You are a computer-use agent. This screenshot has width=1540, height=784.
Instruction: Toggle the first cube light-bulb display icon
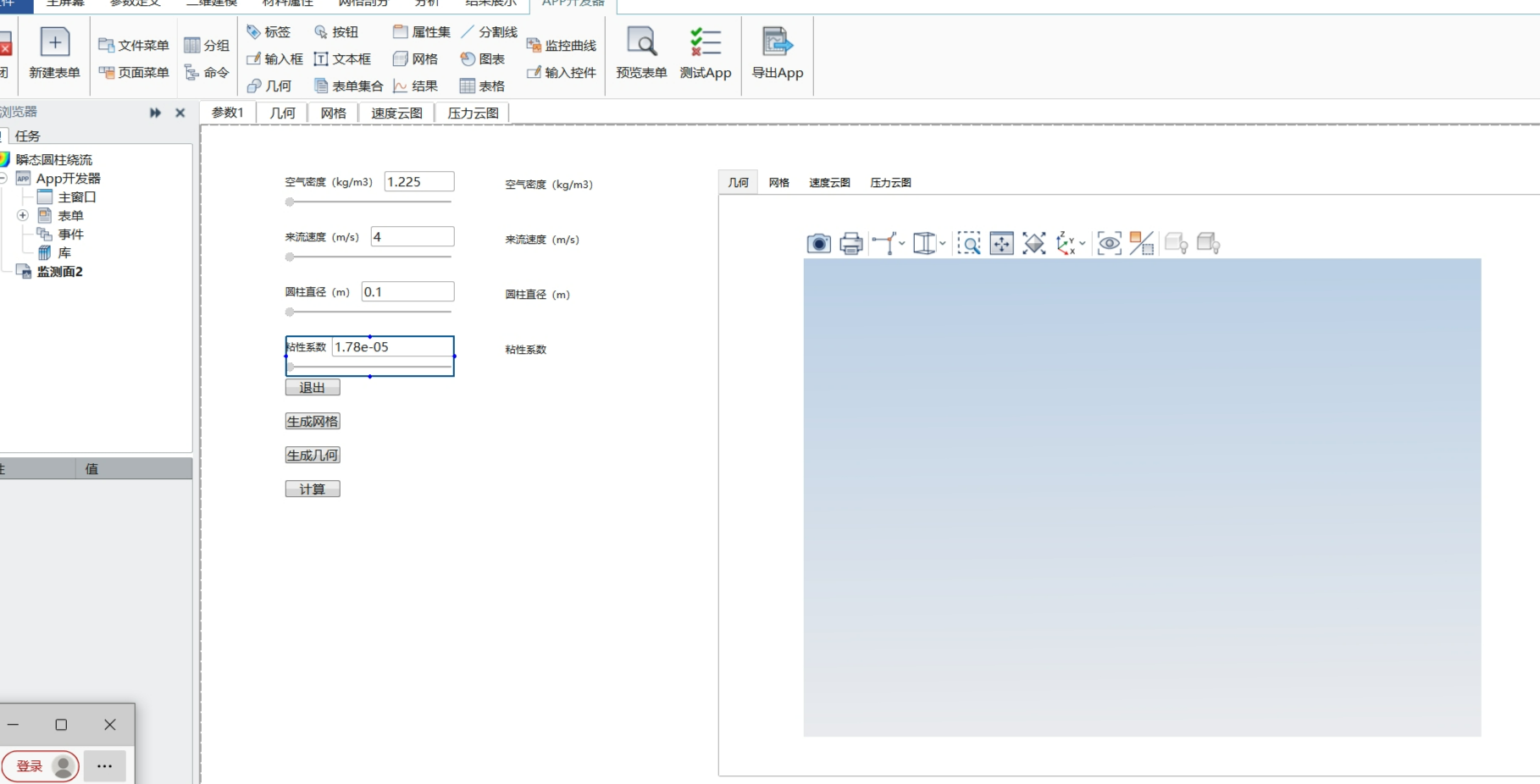coord(1175,244)
